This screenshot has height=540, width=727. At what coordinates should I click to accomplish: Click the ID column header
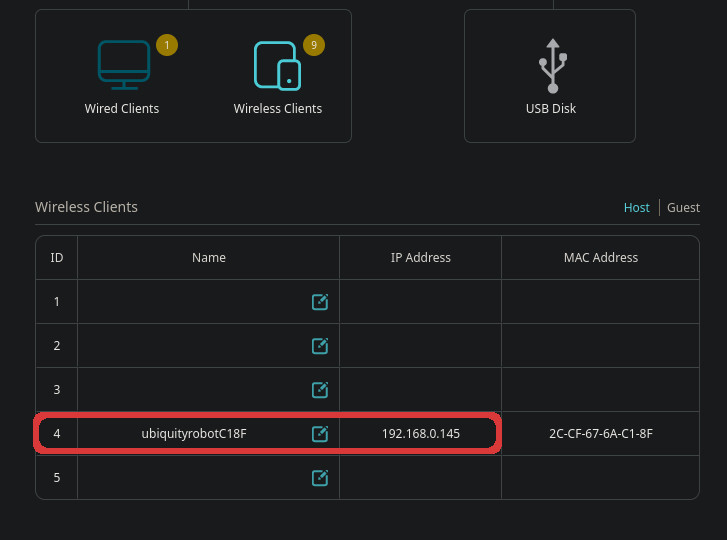pyautogui.click(x=57, y=258)
